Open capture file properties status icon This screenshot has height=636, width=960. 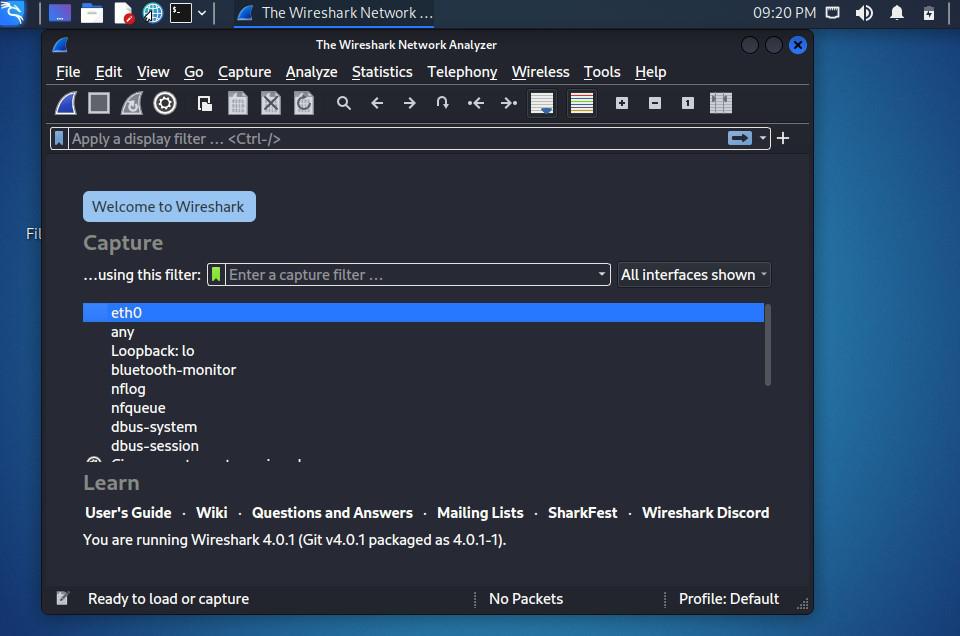click(x=62, y=598)
